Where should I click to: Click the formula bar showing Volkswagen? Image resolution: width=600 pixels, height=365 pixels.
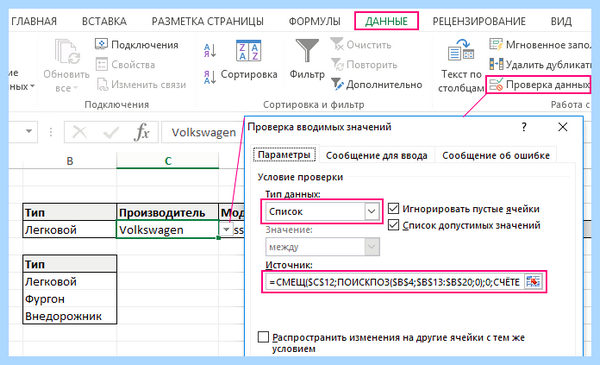pos(203,132)
